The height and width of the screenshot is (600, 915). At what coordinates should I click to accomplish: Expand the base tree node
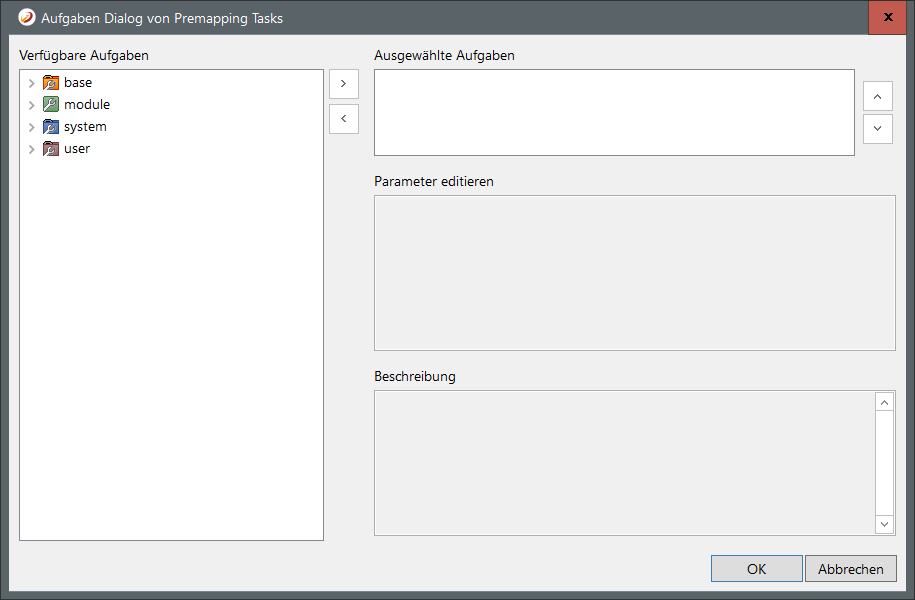click(31, 83)
